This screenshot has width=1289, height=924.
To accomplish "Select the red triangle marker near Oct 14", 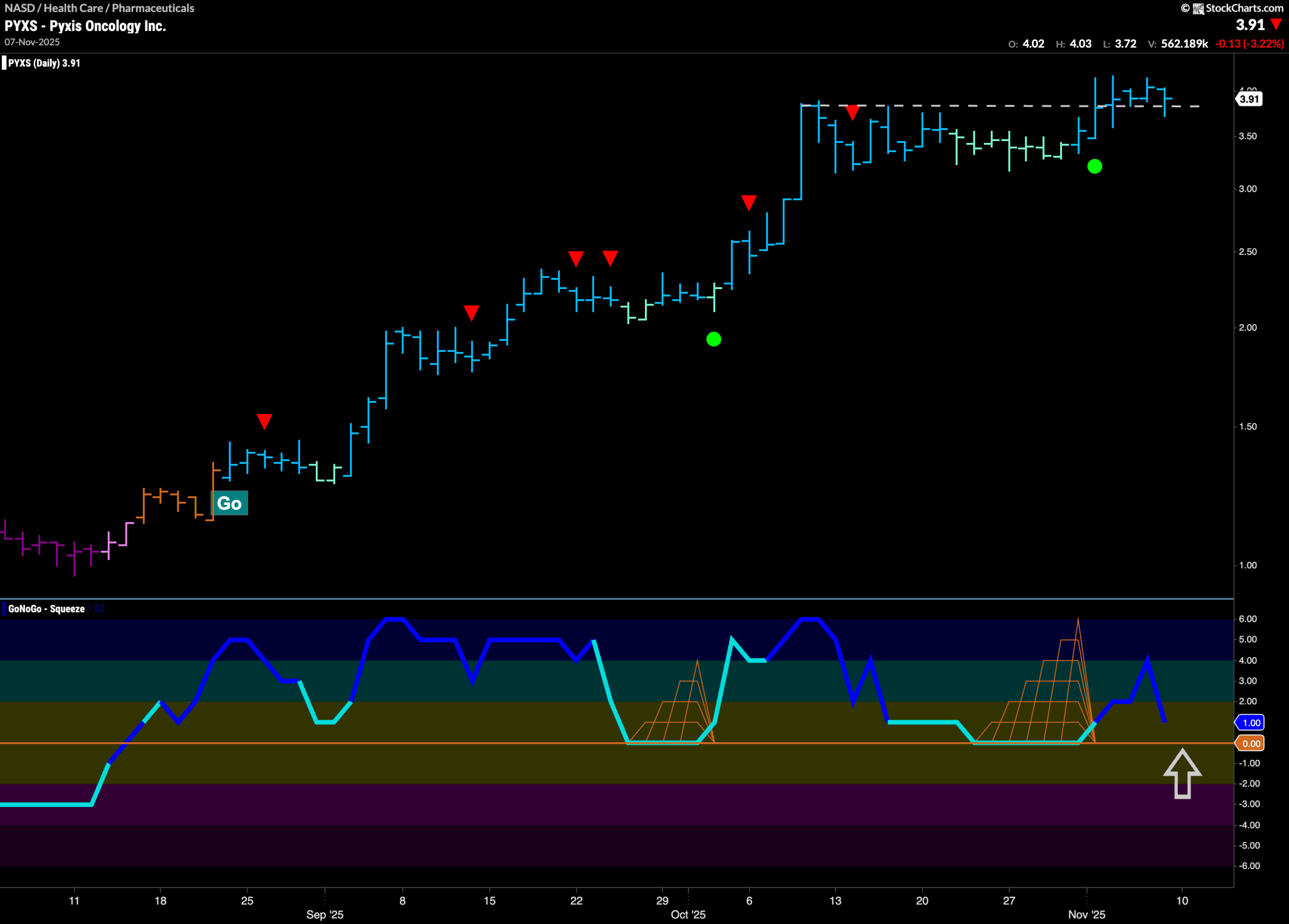I will (852, 112).
